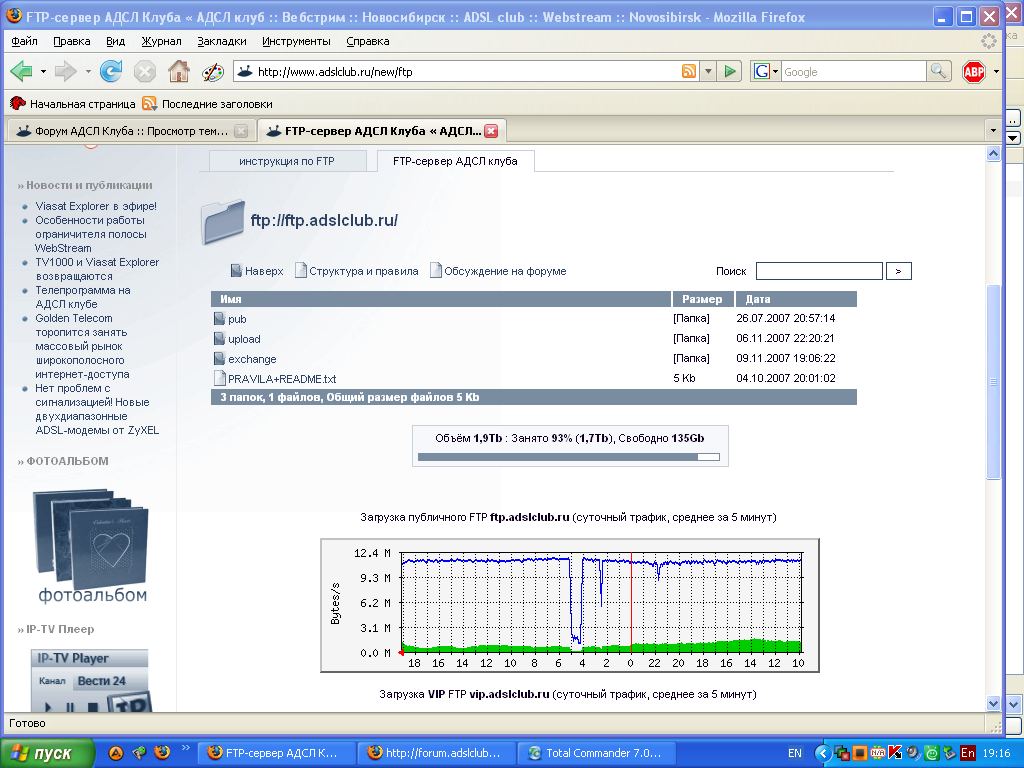This screenshot has height=768, width=1024.
Task: Open the pub folder
Action: click(x=237, y=319)
